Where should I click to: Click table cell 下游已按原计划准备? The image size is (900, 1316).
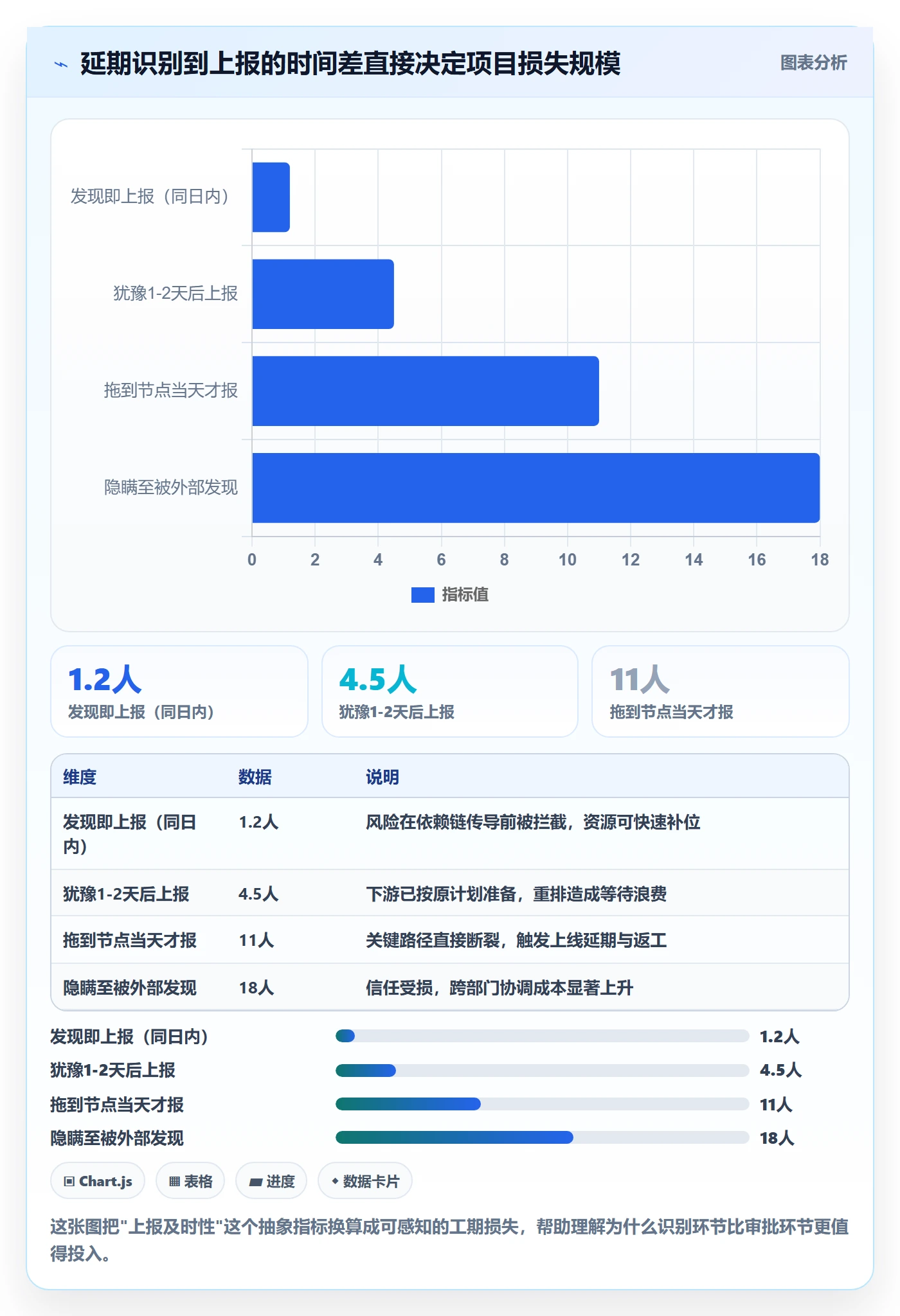tap(516, 894)
